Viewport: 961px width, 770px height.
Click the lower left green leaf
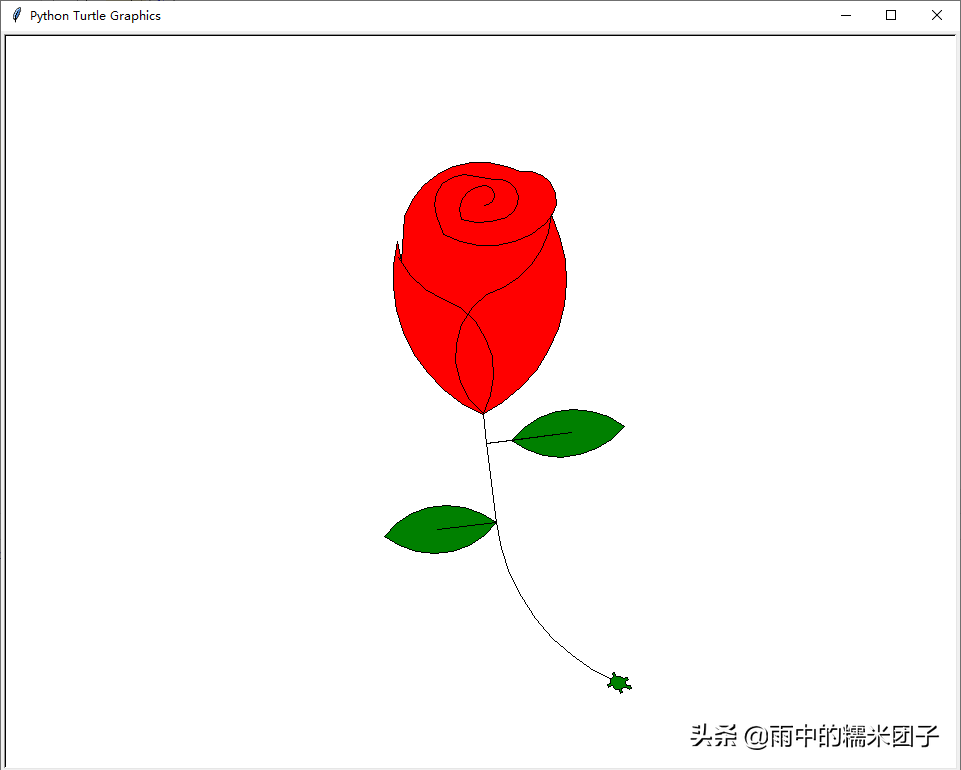[x=440, y=529]
